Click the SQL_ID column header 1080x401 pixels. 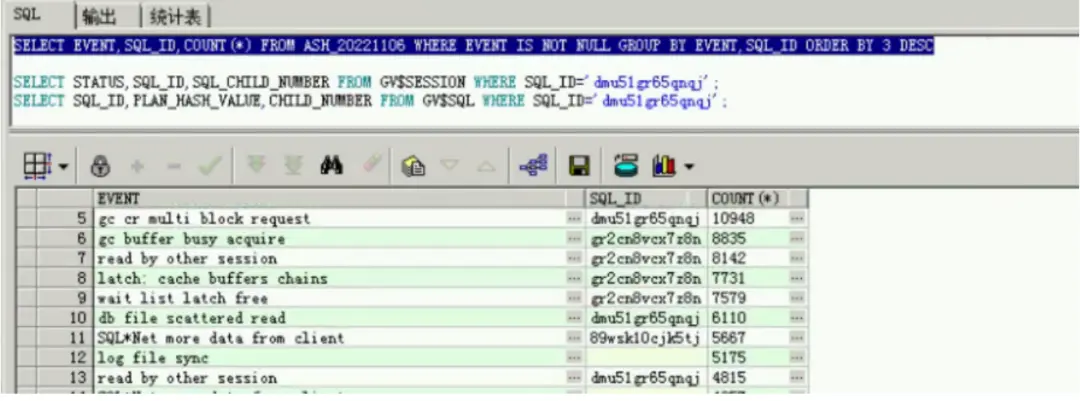click(646, 198)
